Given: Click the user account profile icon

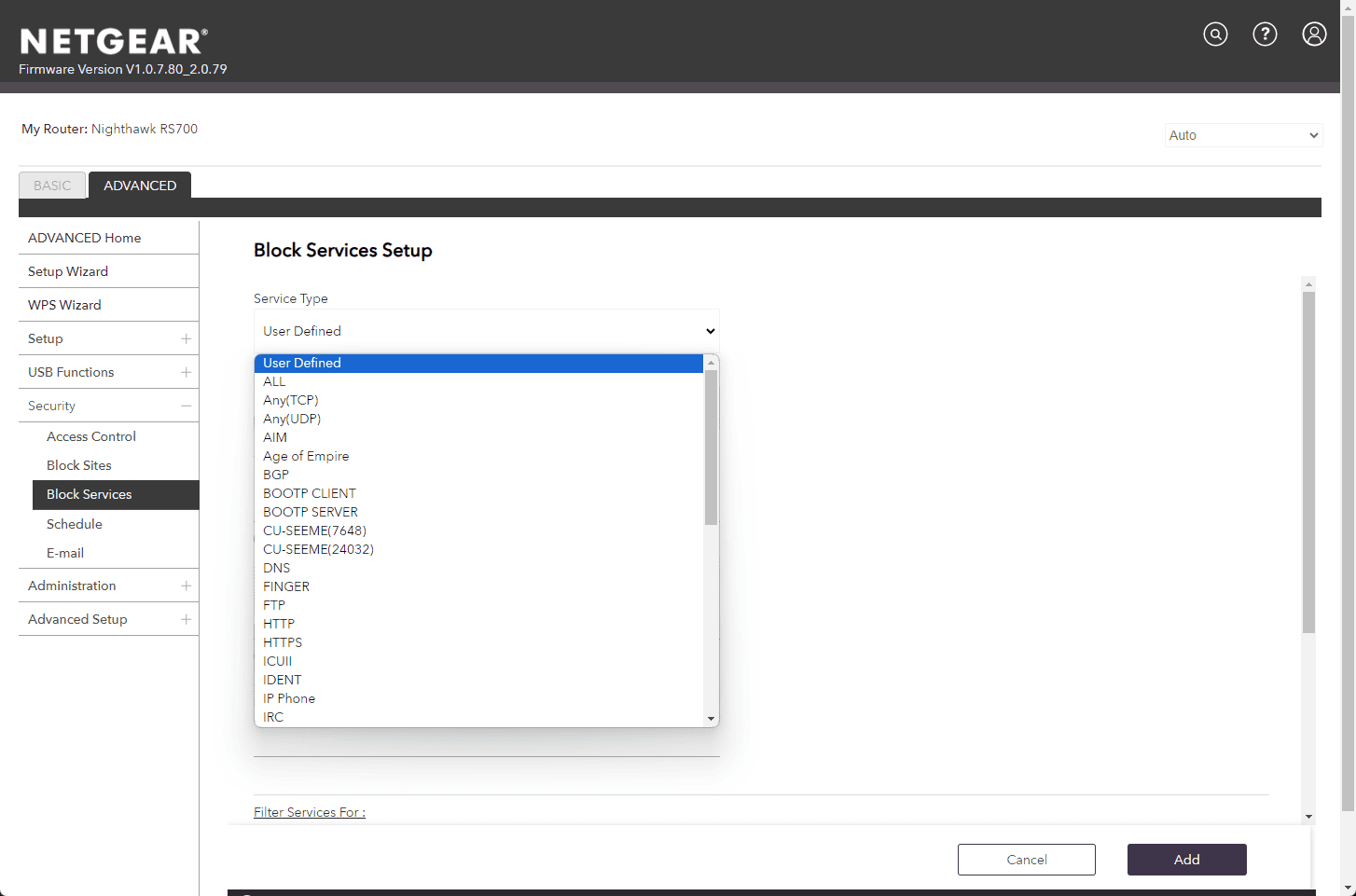Looking at the screenshot, I should click(1314, 34).
